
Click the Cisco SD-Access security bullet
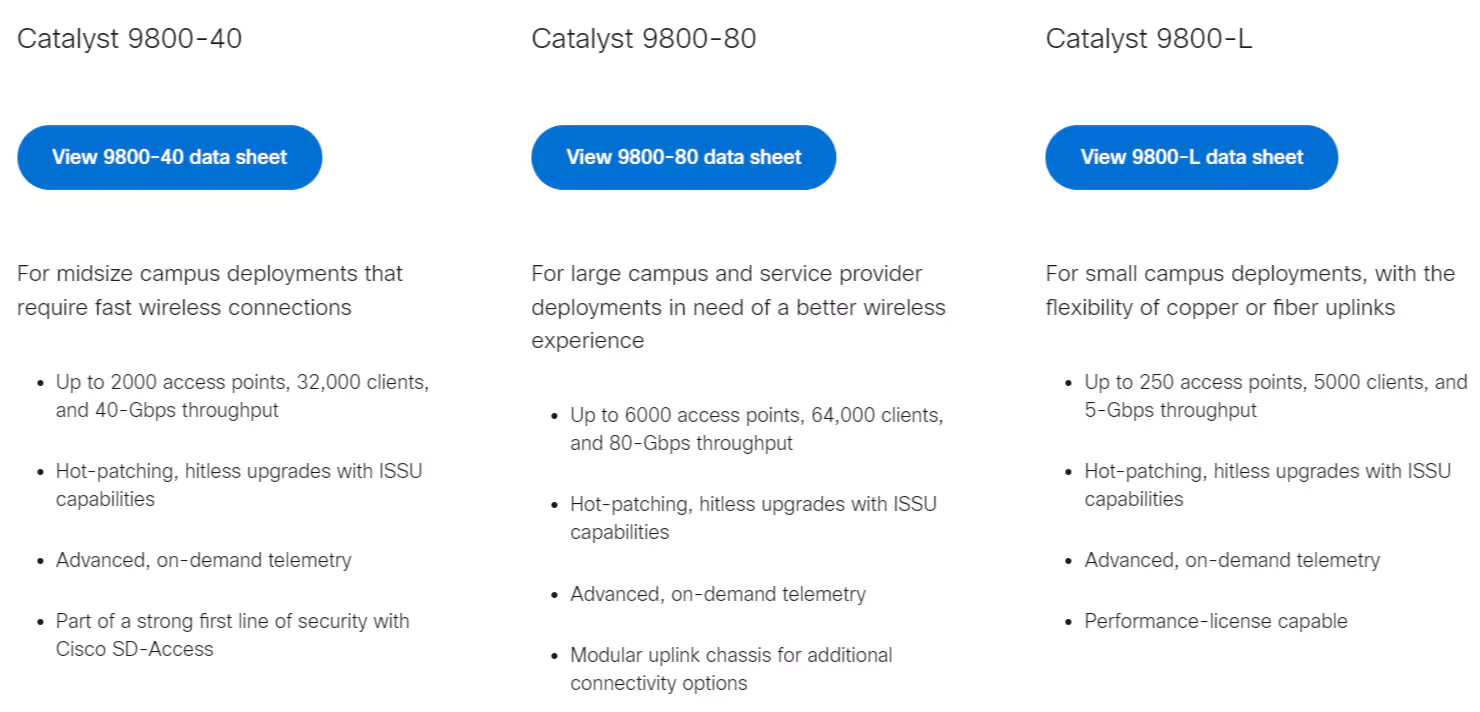[x=232, y=635]
